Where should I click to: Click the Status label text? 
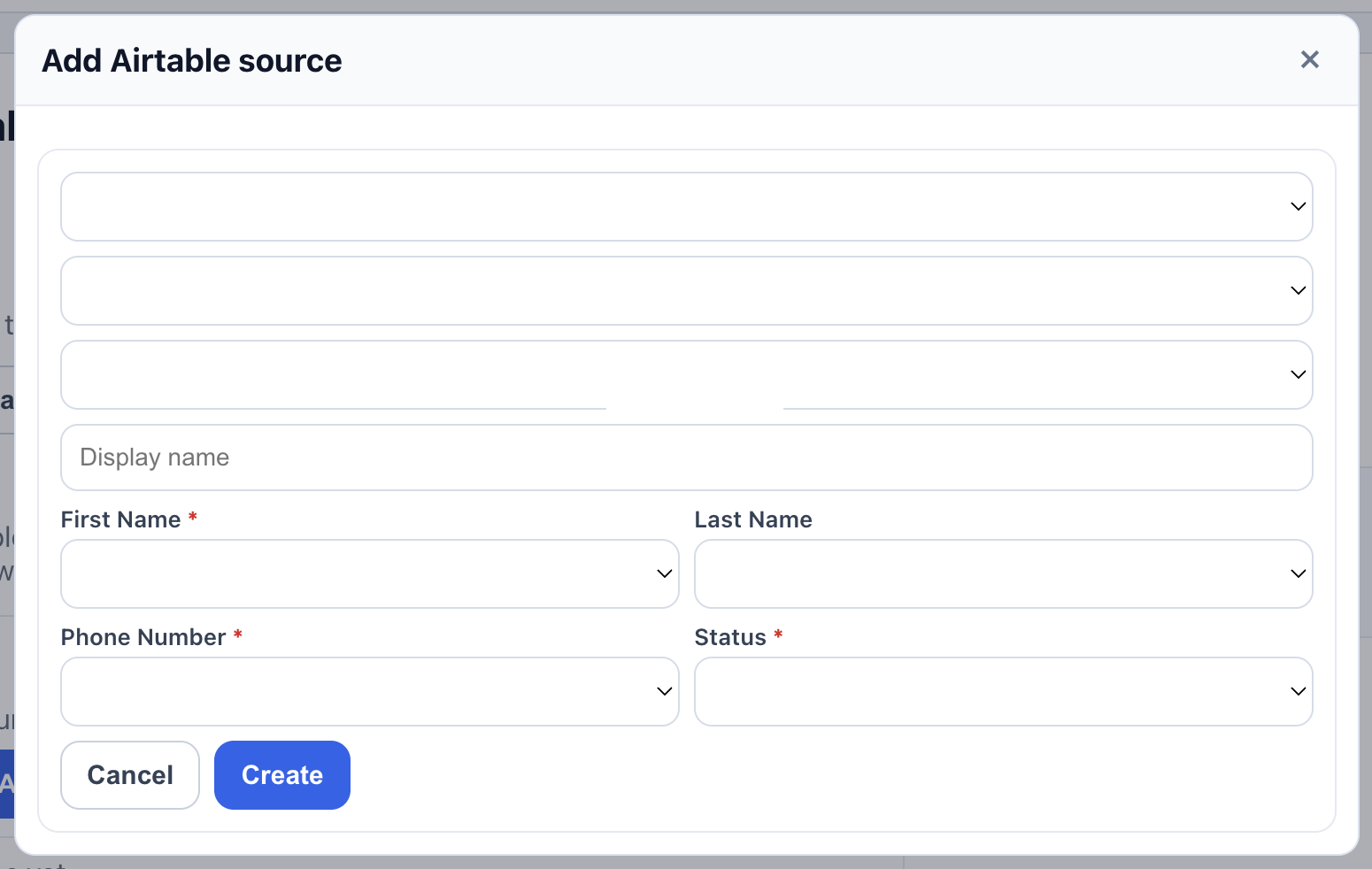[x=730, y=637]
